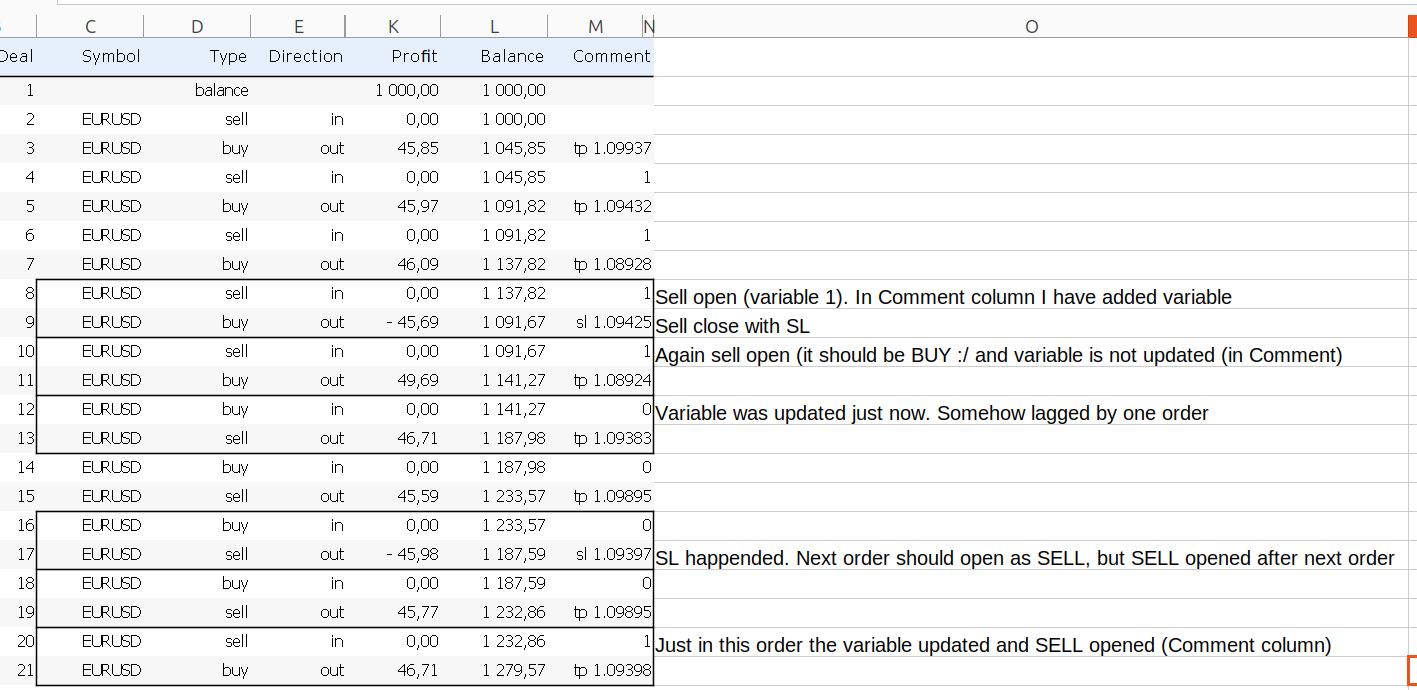Select comment 'tp 1.08924'

point(613,380)
